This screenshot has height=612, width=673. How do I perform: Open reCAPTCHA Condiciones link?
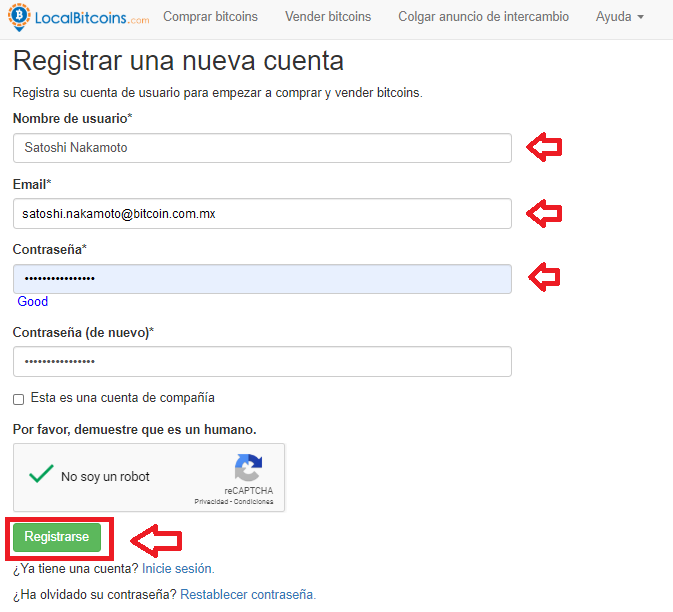pos(253,501)
